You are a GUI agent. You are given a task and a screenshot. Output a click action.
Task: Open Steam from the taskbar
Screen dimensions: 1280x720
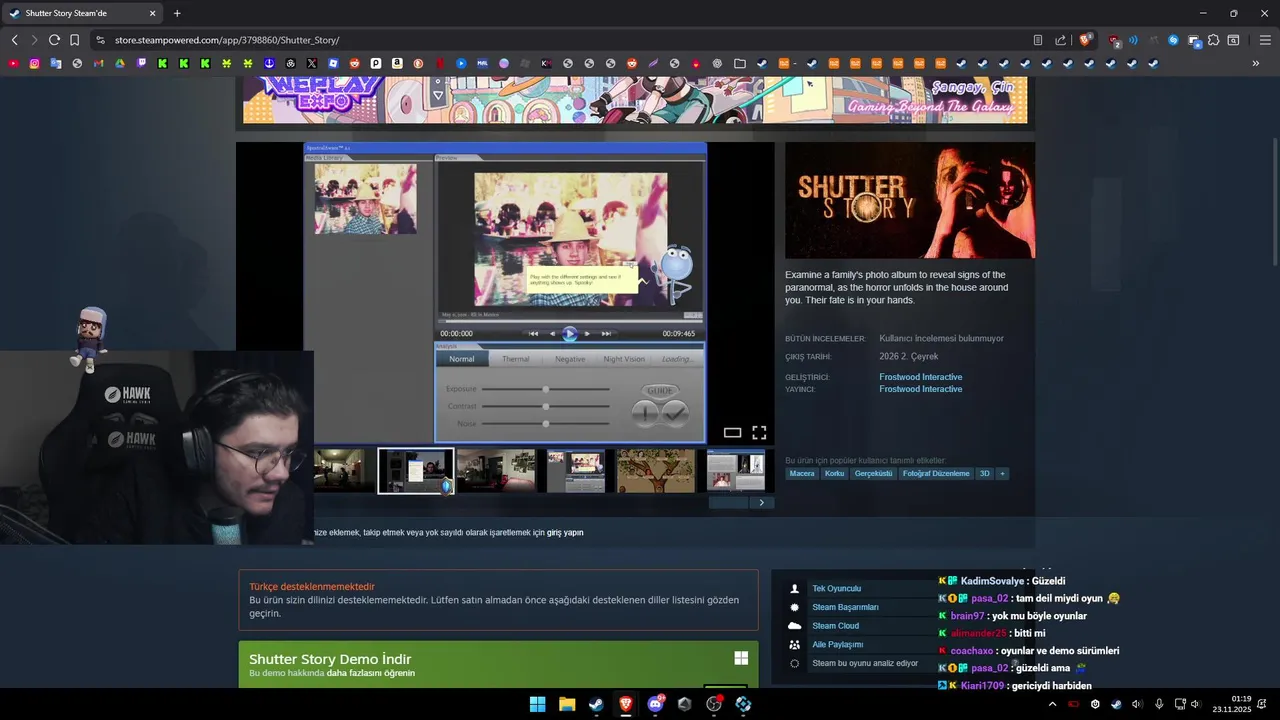click(596, 704)
